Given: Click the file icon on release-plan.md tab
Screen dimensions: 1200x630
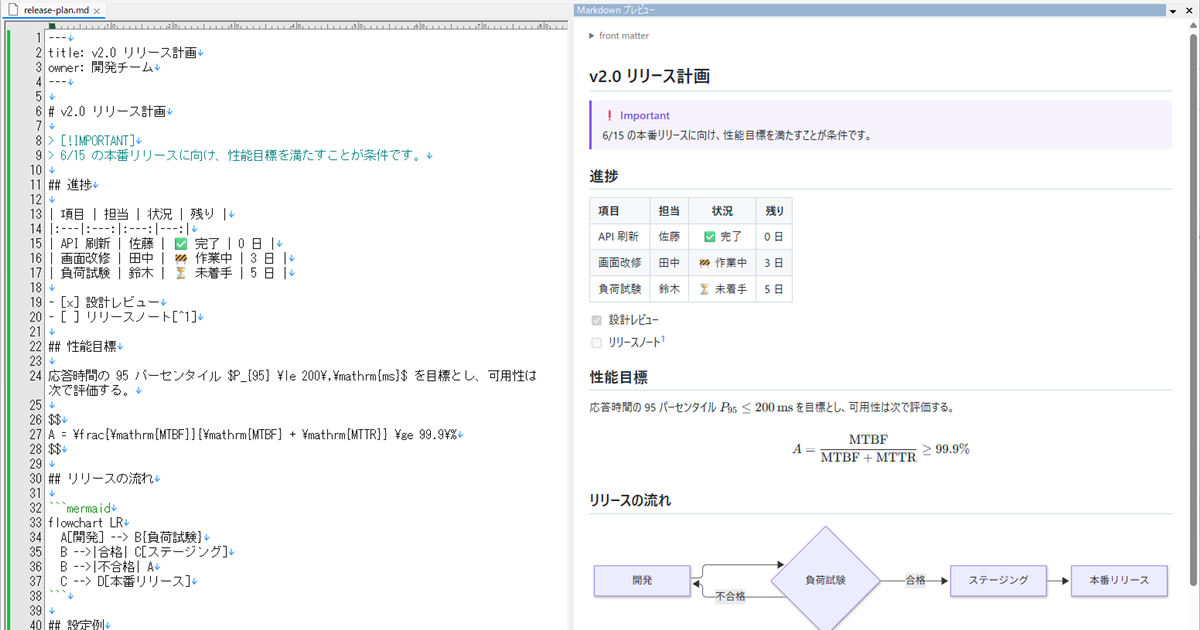Looking at the screenshot, I should point(14,10).
